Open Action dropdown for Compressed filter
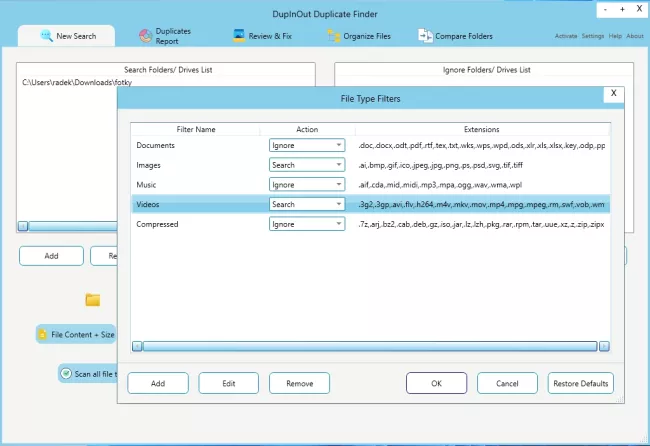 point(307,224)
